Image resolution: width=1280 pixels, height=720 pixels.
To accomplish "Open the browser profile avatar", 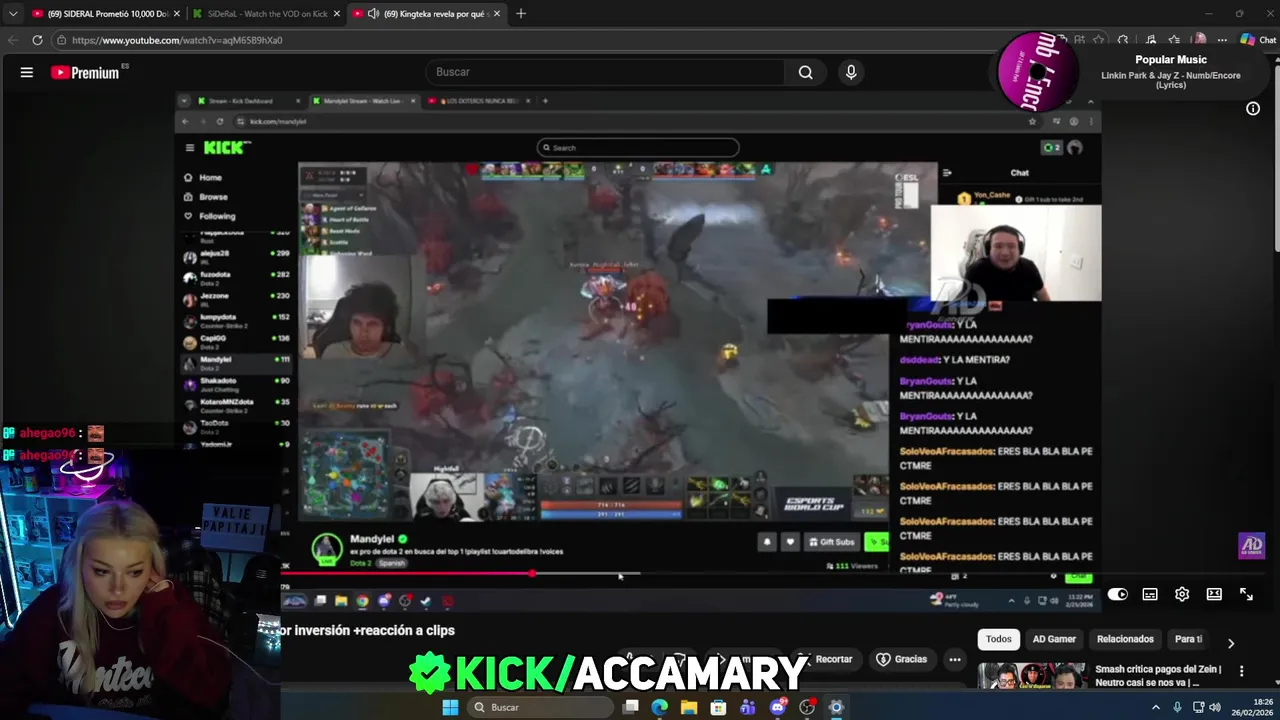I will point(1199,40).
